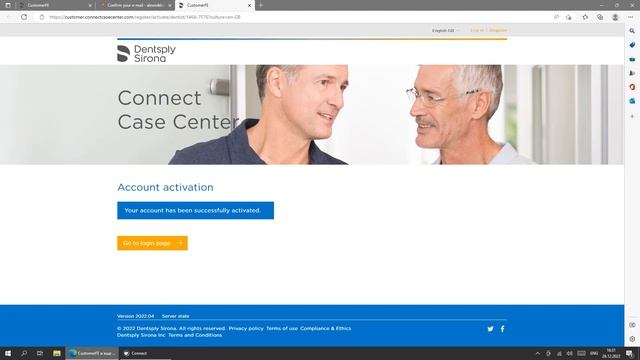640x360 pixels.
Task: Show hidden tray icons chevron
Action: tap(538, 353)
